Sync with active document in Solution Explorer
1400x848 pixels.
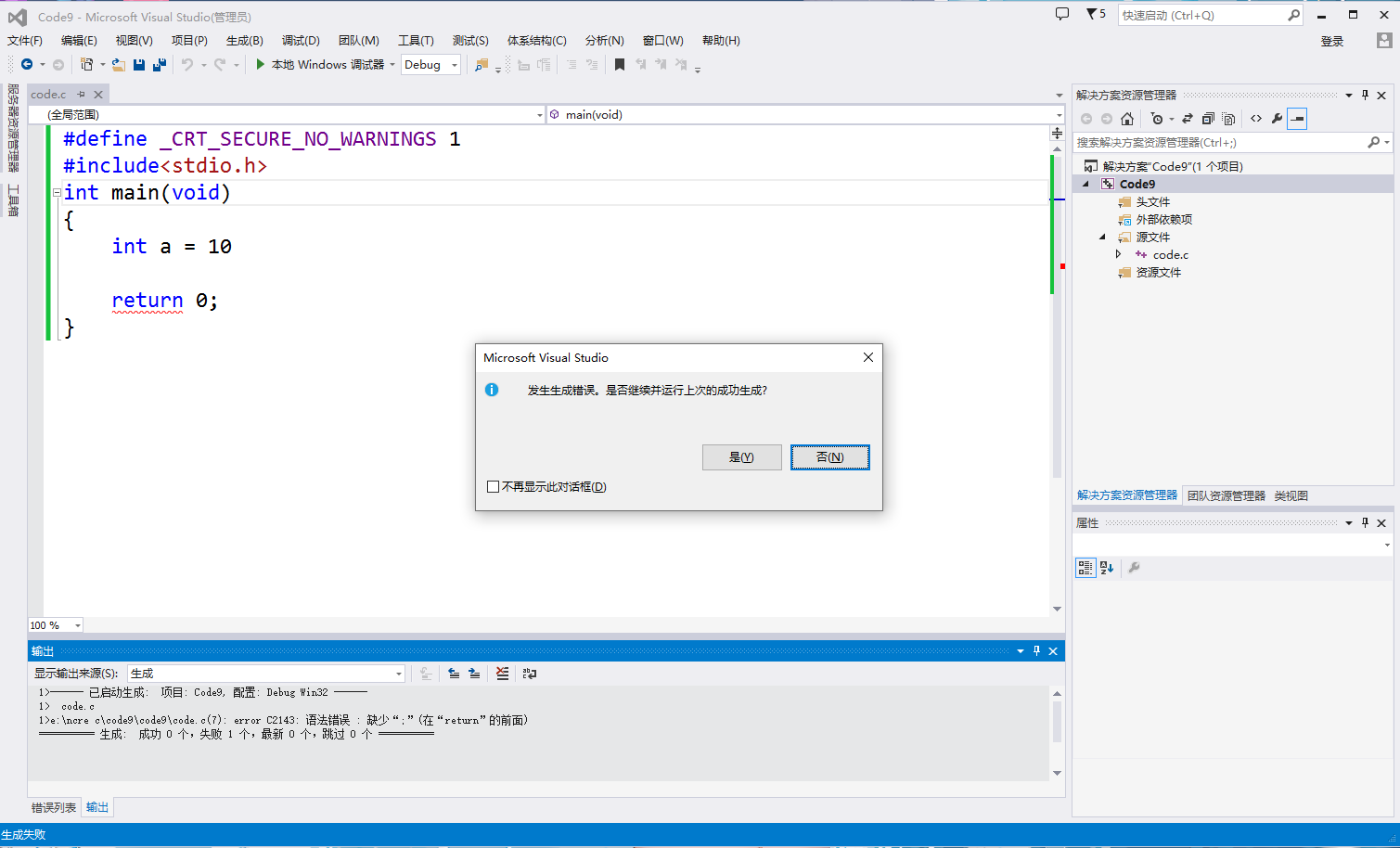pos(1187,119)
